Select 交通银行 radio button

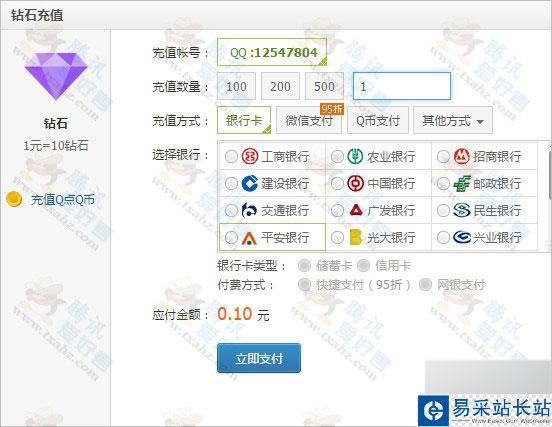pos(231,210)
